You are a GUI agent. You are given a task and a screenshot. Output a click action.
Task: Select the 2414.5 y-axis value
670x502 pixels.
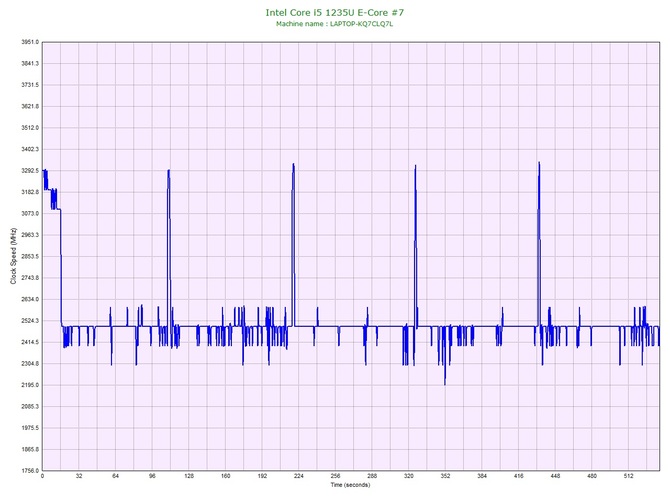(x=30, y=342)
